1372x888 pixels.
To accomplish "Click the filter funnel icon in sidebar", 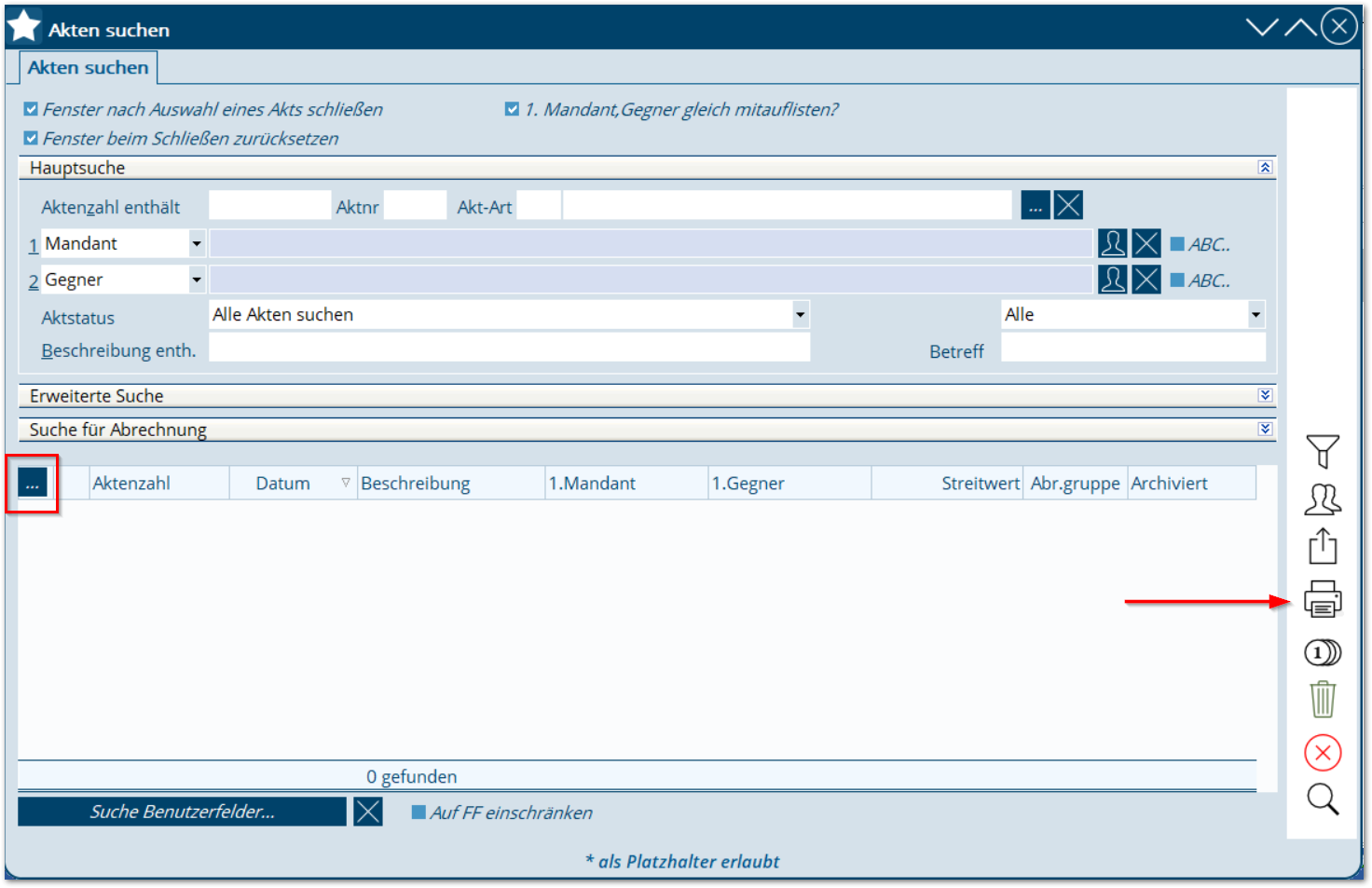I will tap(1322, 451).
